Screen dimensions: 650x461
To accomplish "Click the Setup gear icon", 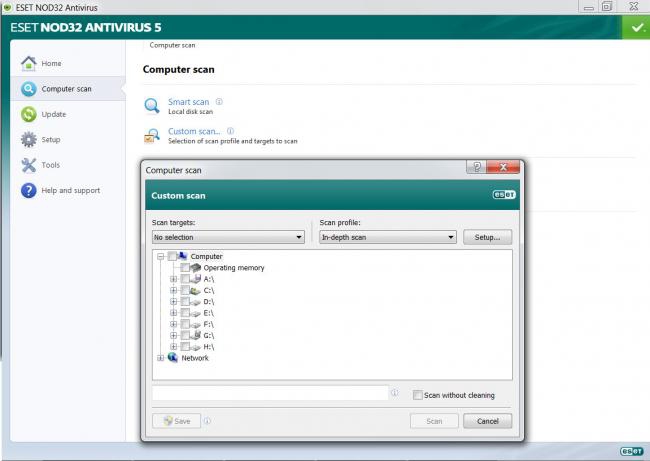I will 29,139.
